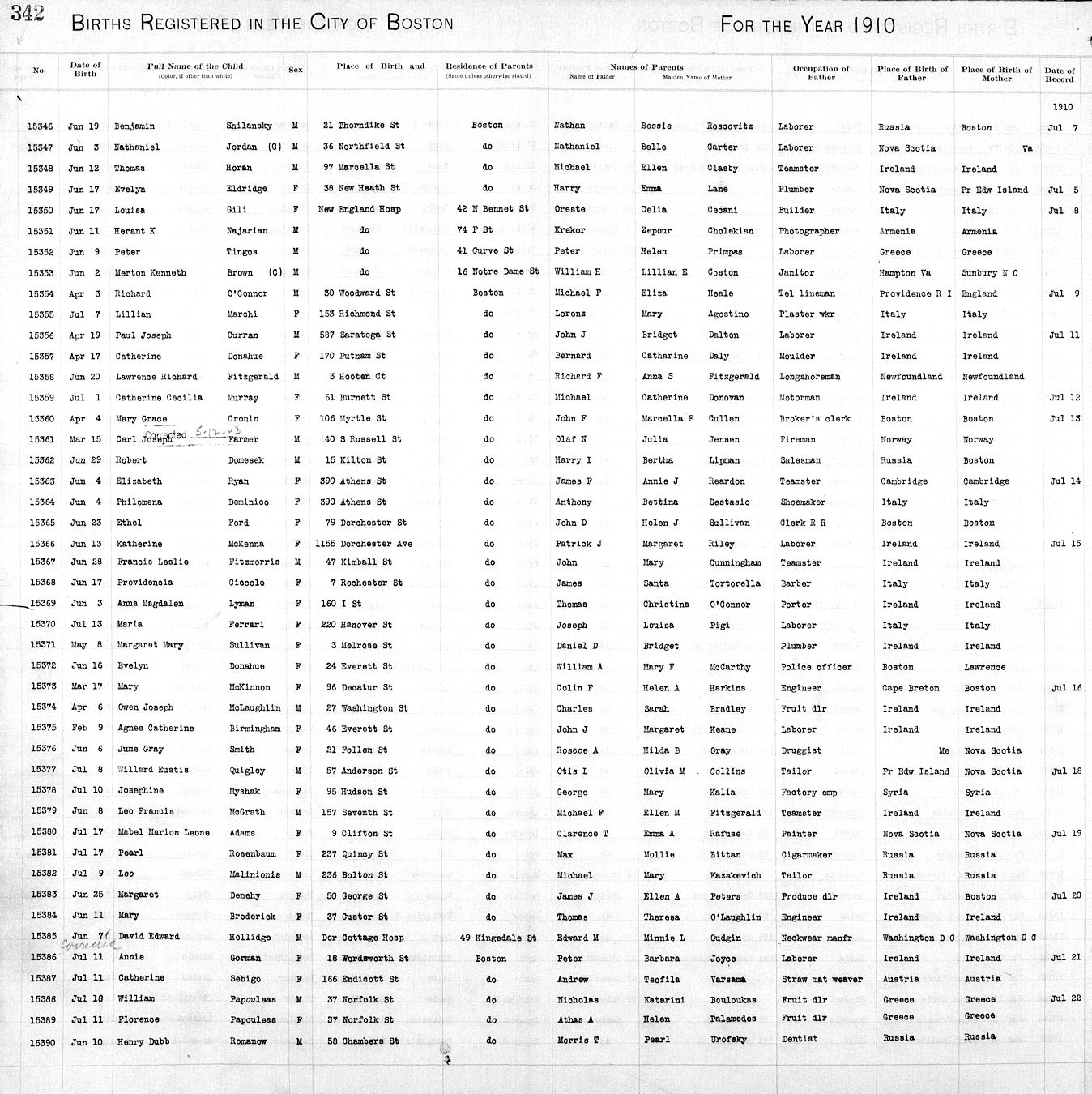The image size is (1092, 1094).
Task: Click the occupation Broker's clerk
Action: point(814,419)
